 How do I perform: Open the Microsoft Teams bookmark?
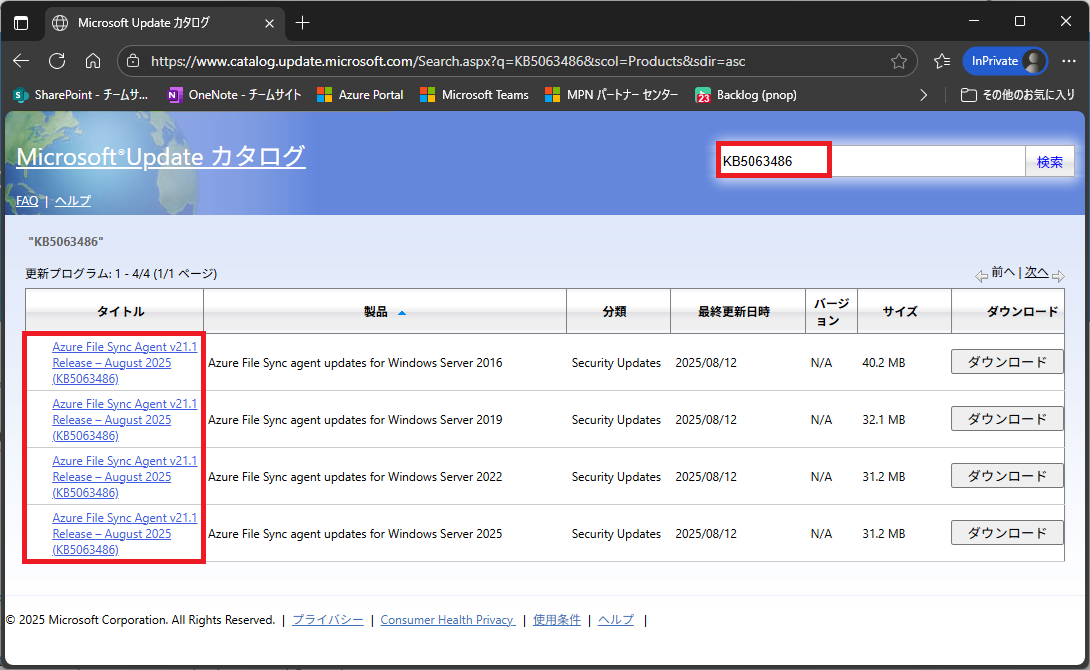pyautogui.click(x=475, y=95)
